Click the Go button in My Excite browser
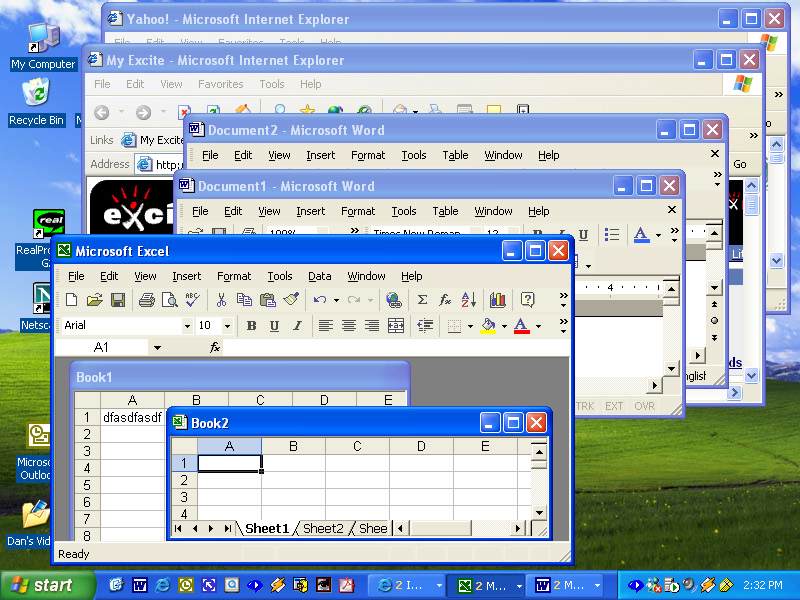This screenshot has height=600, width=800. click(x=740, y=164)
